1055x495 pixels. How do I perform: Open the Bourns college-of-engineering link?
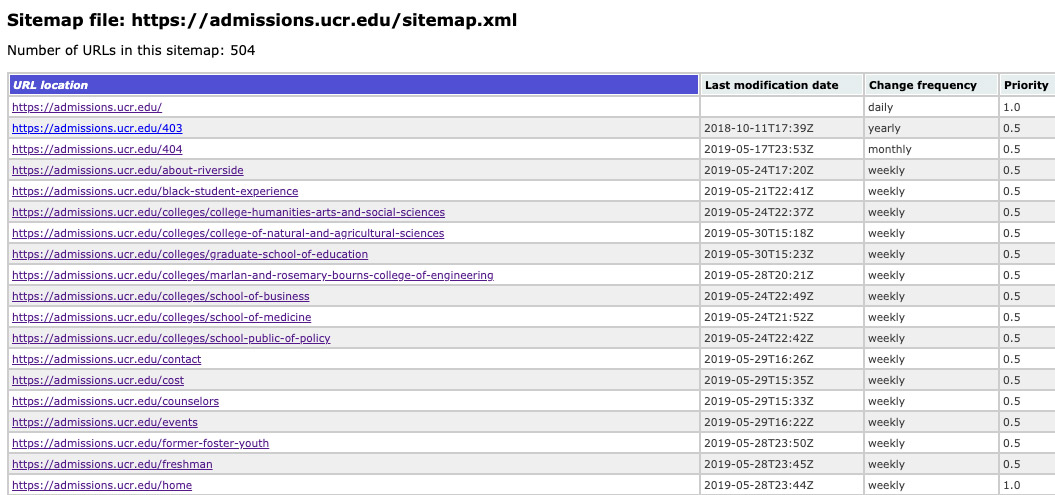pos(252,275)
